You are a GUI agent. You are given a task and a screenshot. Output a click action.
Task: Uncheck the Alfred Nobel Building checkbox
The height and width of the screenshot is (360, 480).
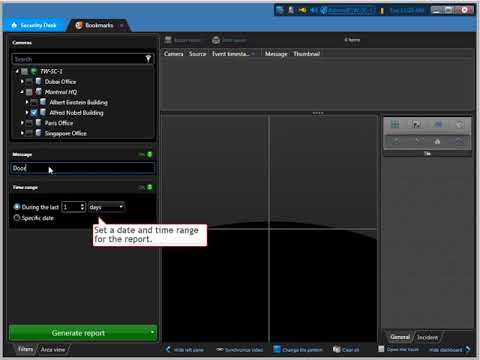point(34,113)
